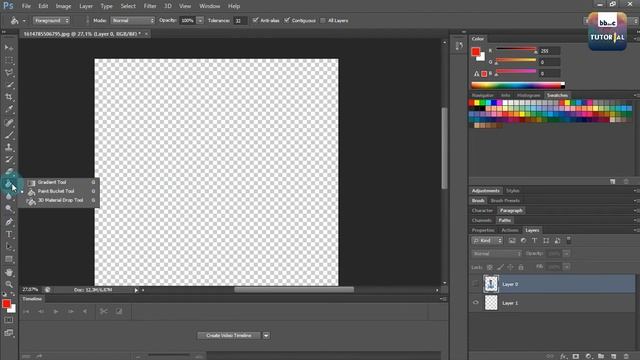The height and width of the screenshot is (360, 640).
Task: Click the Screen Mode icon
Action: tap(9, 333)
